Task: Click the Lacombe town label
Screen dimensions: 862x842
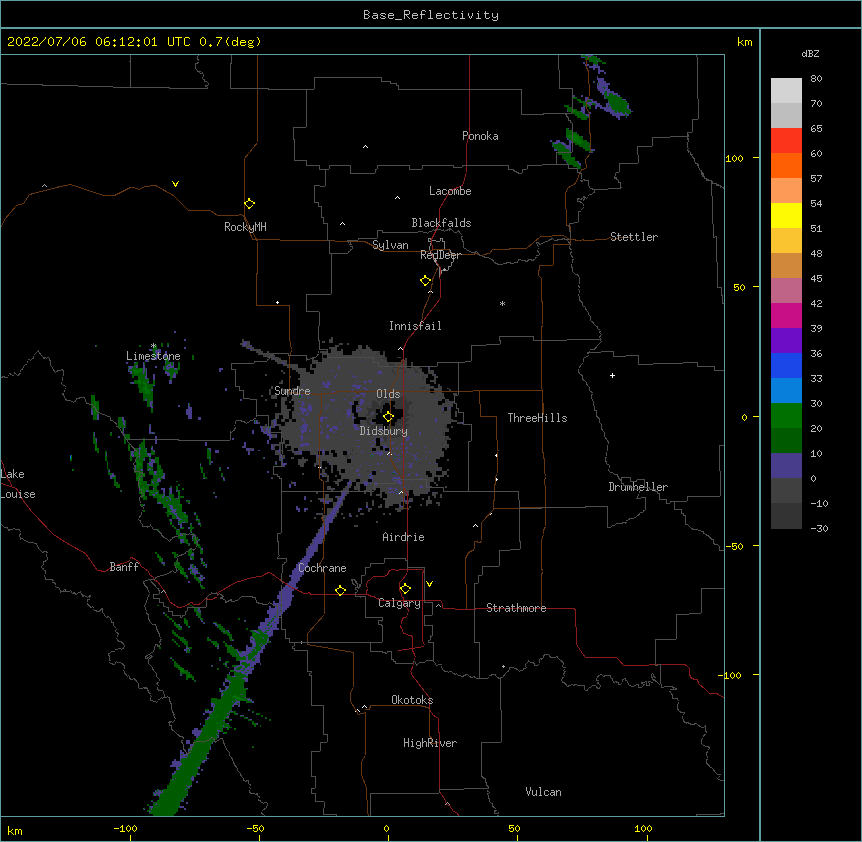Action: point(450,191)
